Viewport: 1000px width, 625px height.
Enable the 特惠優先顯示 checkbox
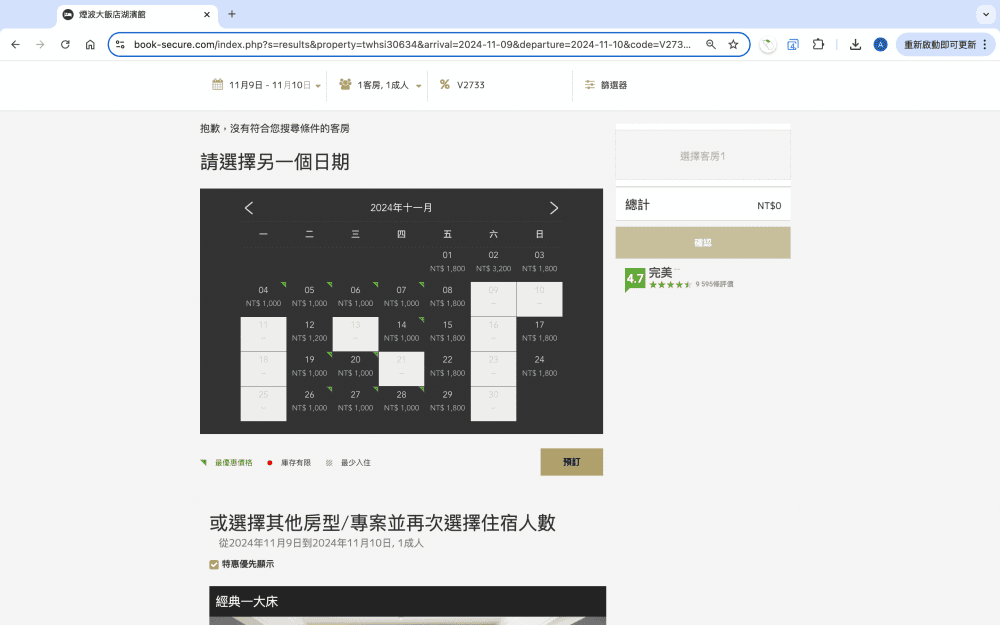(x=213, y=563)
